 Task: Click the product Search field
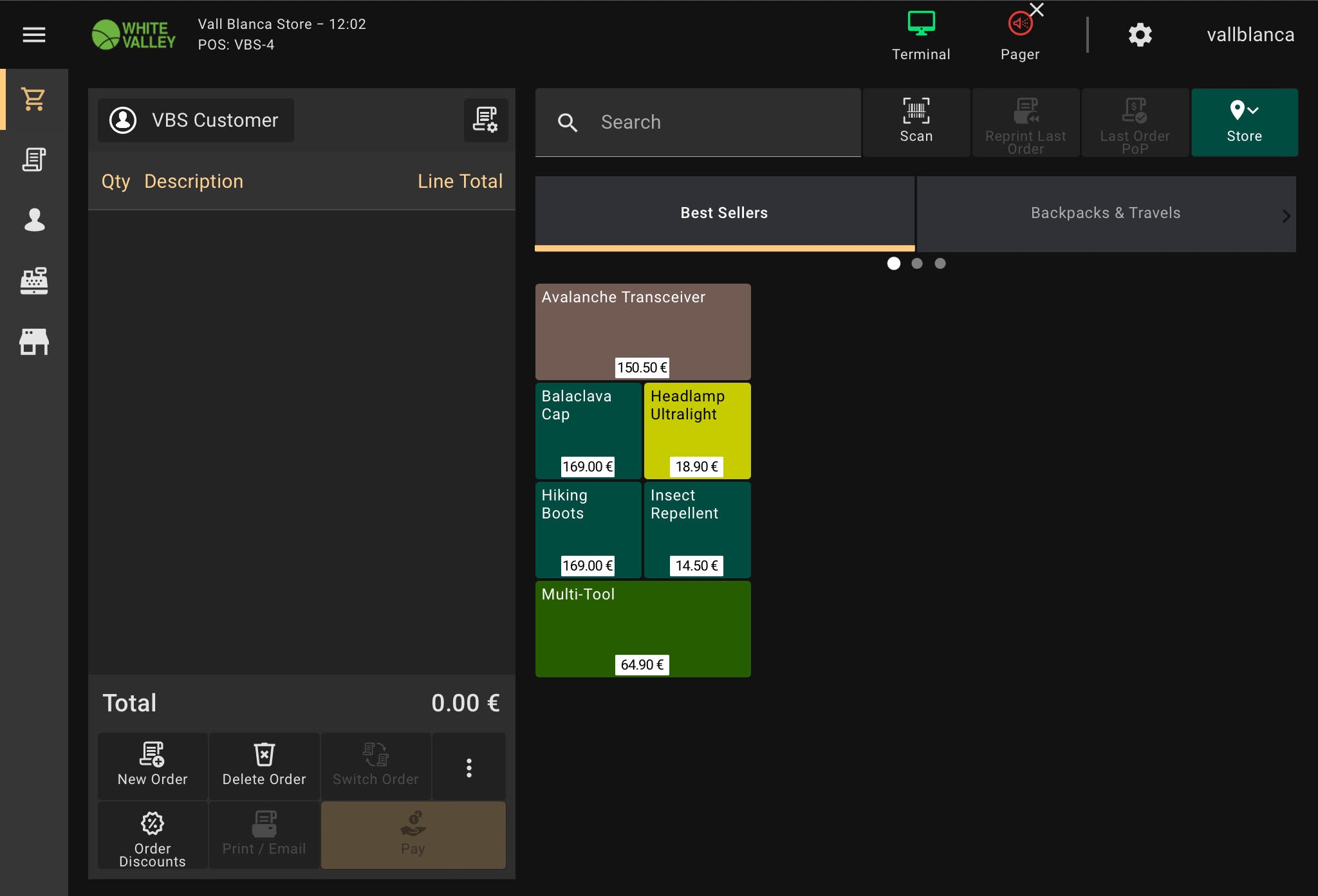pos(708,122)
